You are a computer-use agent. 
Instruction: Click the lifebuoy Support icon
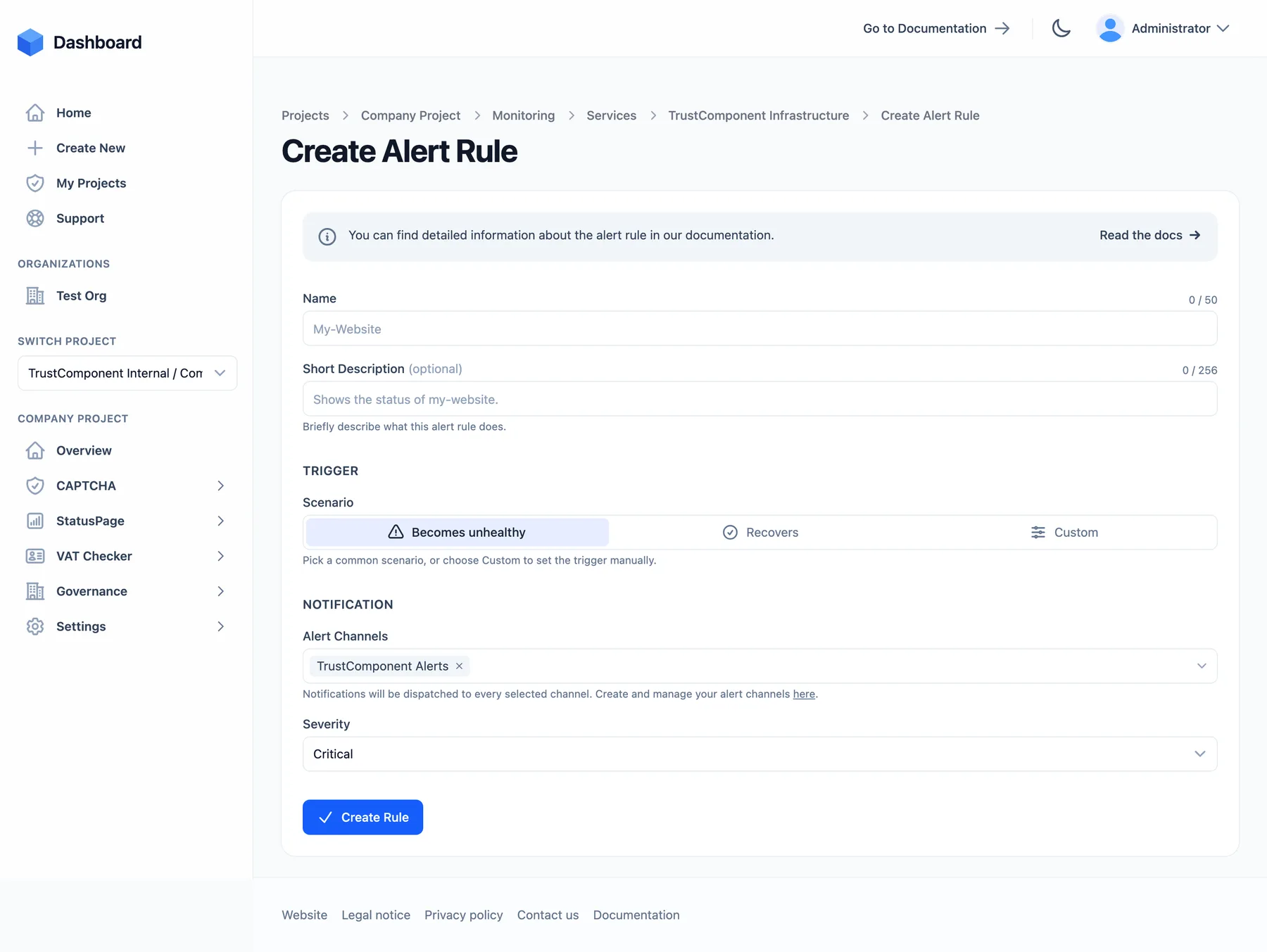pos(35,218)
